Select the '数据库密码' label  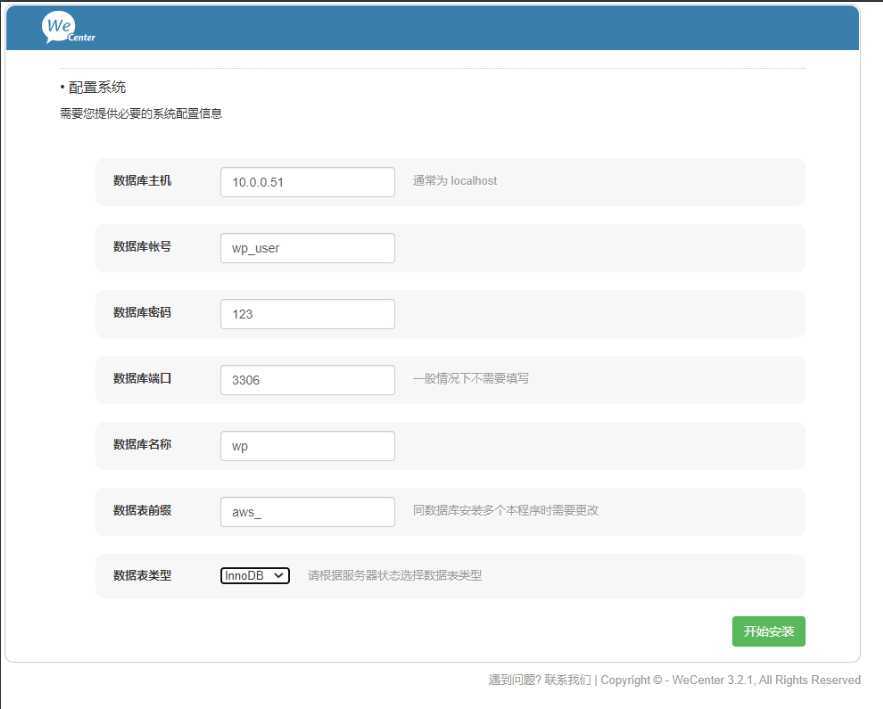pyautogui.click(x=142, y=313)
